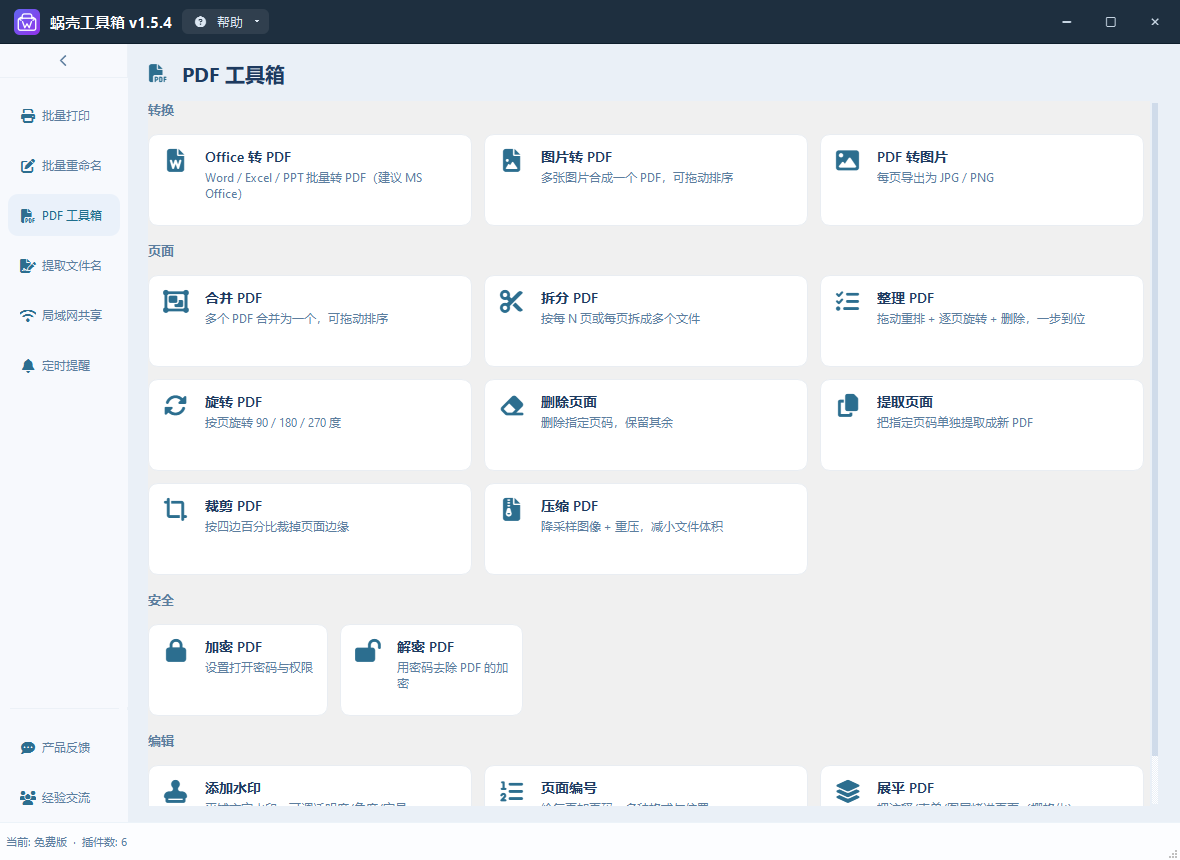
Task: Maximize the 蜗壳工具箱 window
Action: pos(1111,22)
